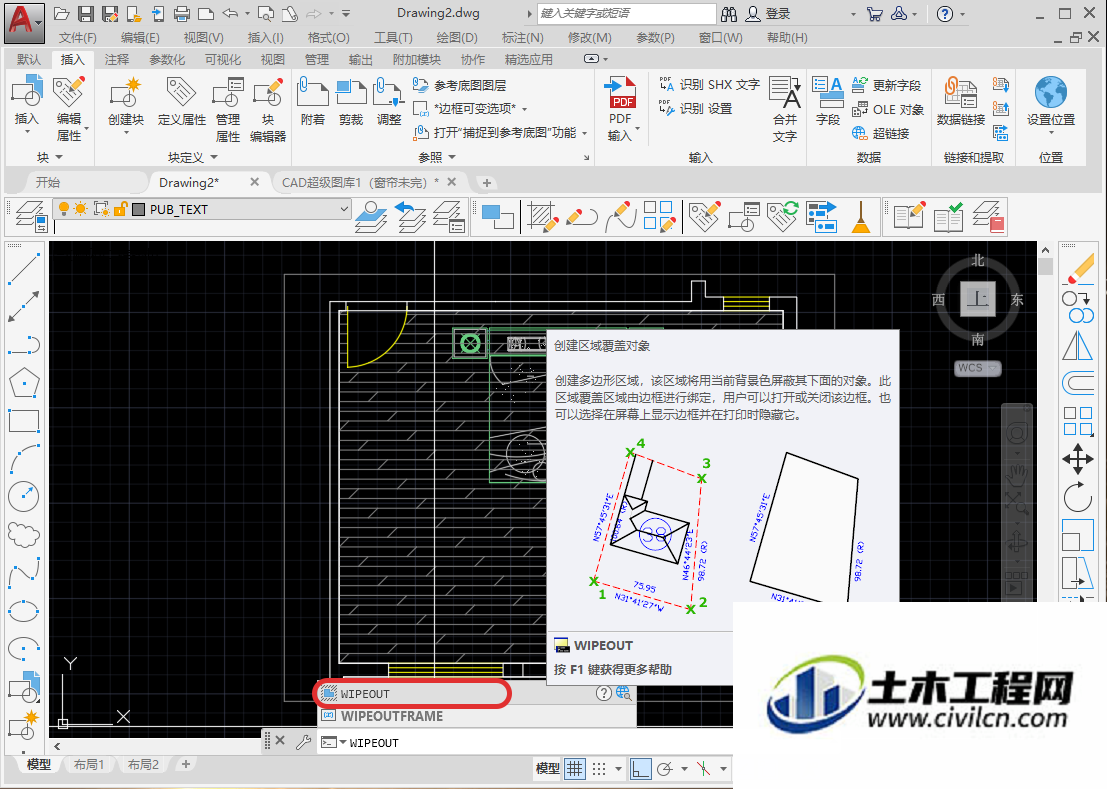Toggle polar tracking in status bar

pyautogui.click(x=664, y=769)
